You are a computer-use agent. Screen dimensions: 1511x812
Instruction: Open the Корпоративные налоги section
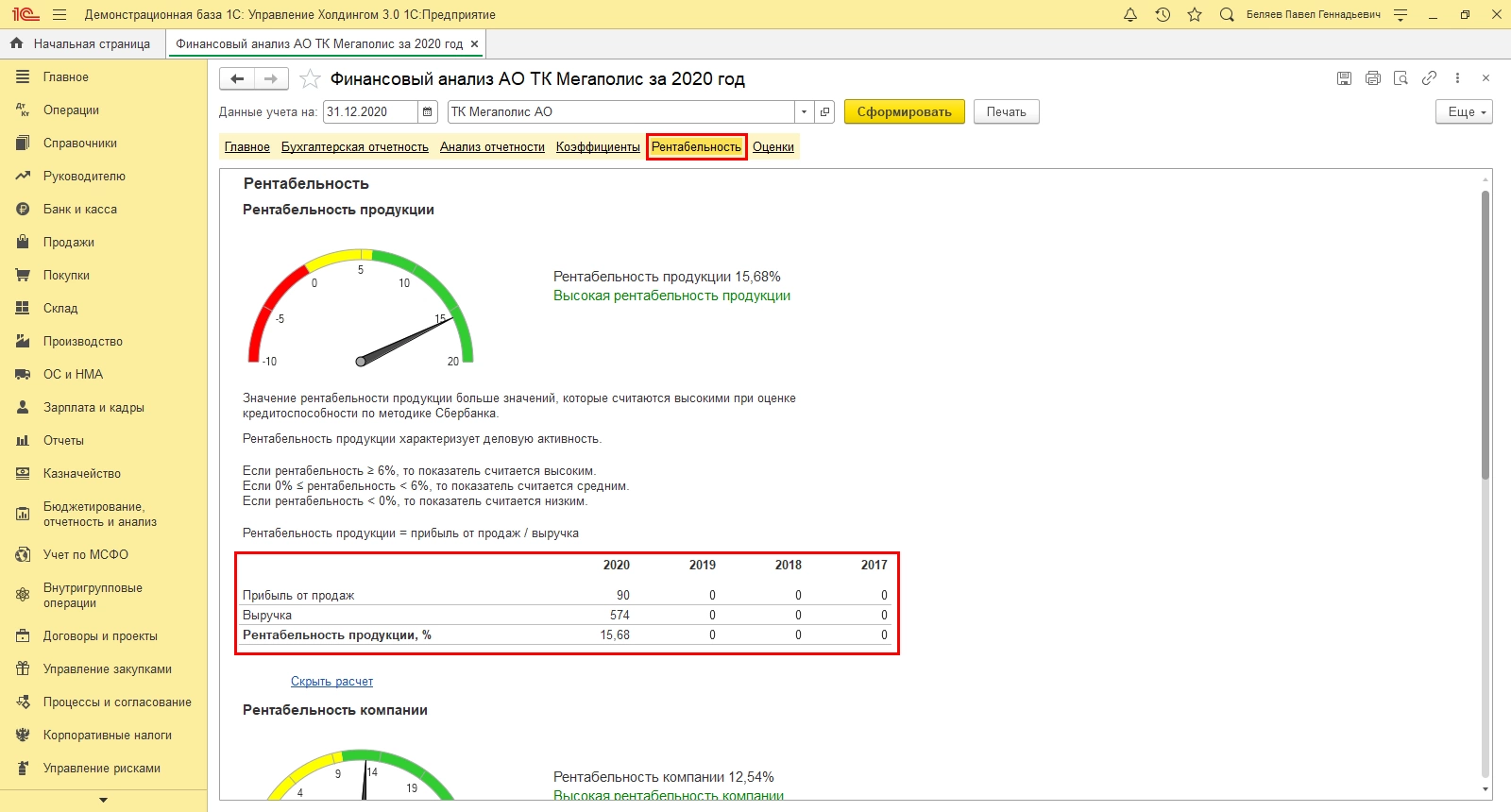click(104, 736)
